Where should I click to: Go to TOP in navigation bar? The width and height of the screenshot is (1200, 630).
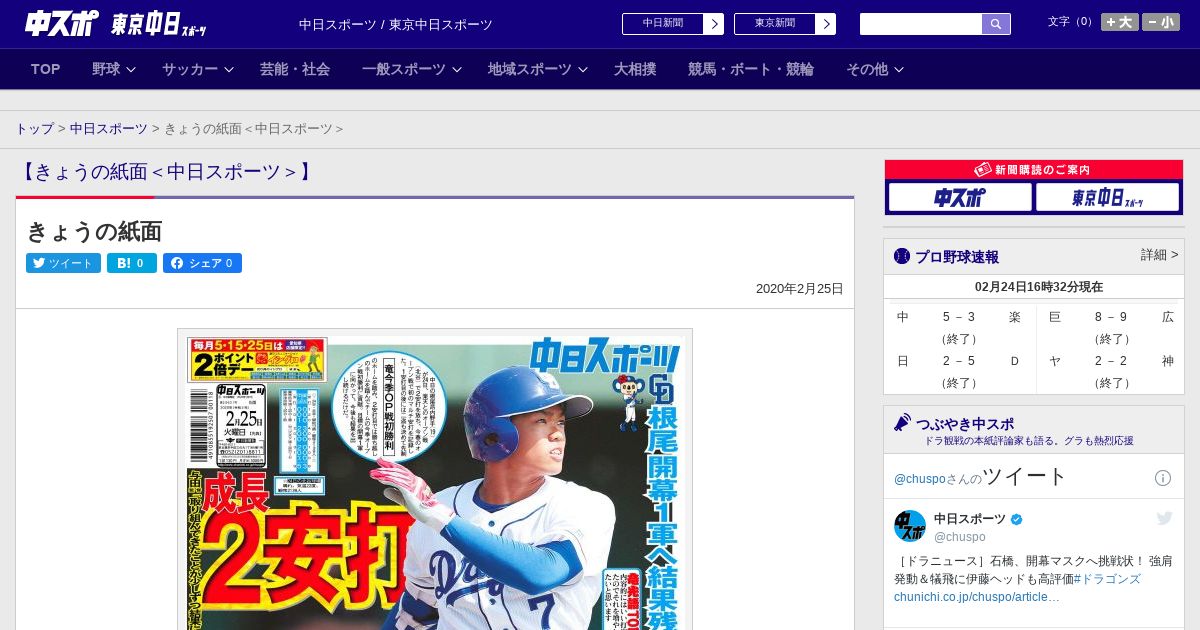point(46,69)
